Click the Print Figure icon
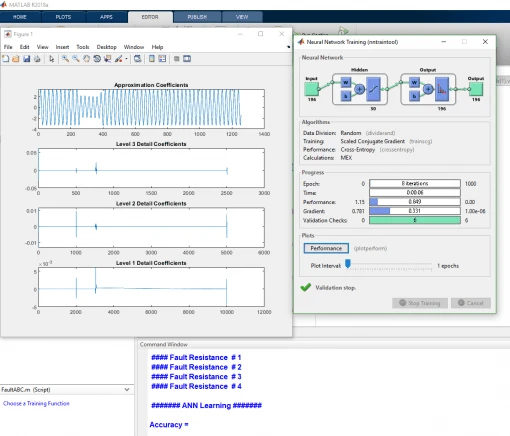 tap(37, 59)
